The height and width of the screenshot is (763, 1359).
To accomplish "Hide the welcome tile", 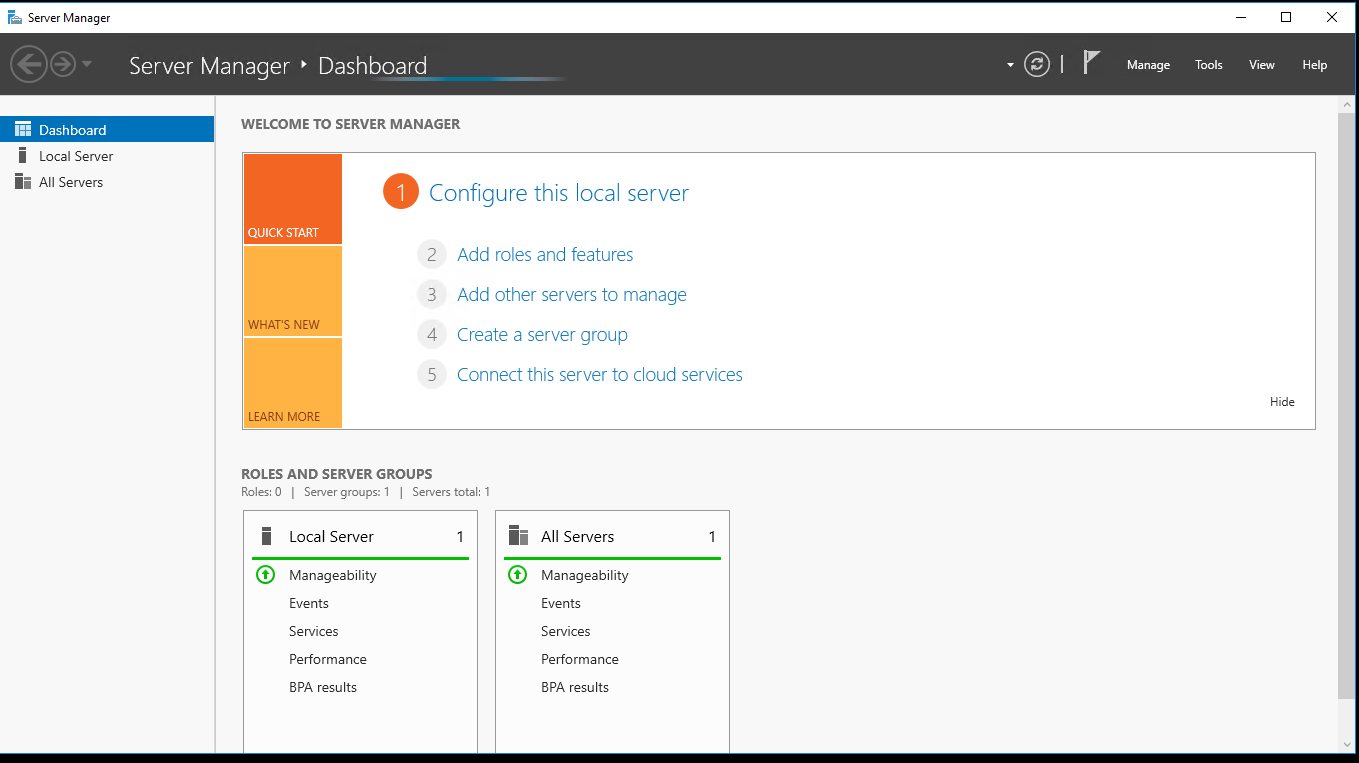I will point(1281,402).
